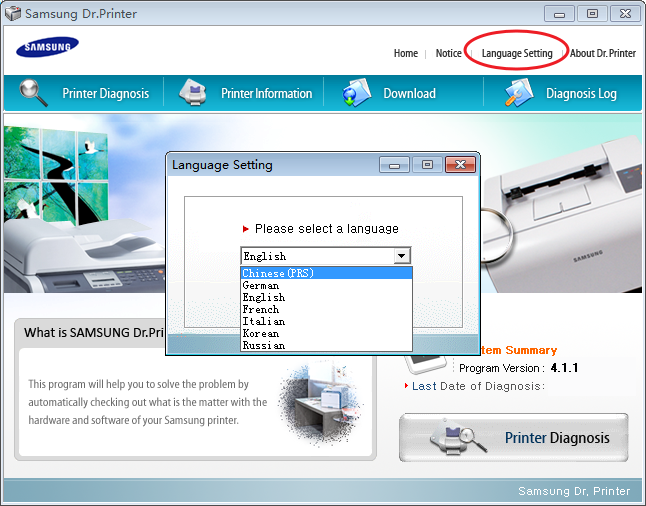The height and width of the screenshot is (506, 646).
Task: Click the System Summary heading
Action: tap(518, 350)
